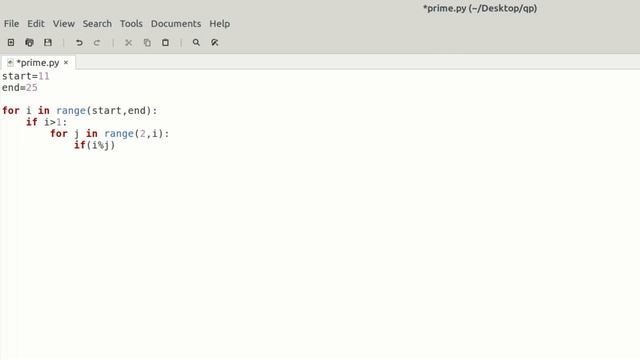Open the Edit menu
This screenshot has width=640, height=360.
pos(36,24)
